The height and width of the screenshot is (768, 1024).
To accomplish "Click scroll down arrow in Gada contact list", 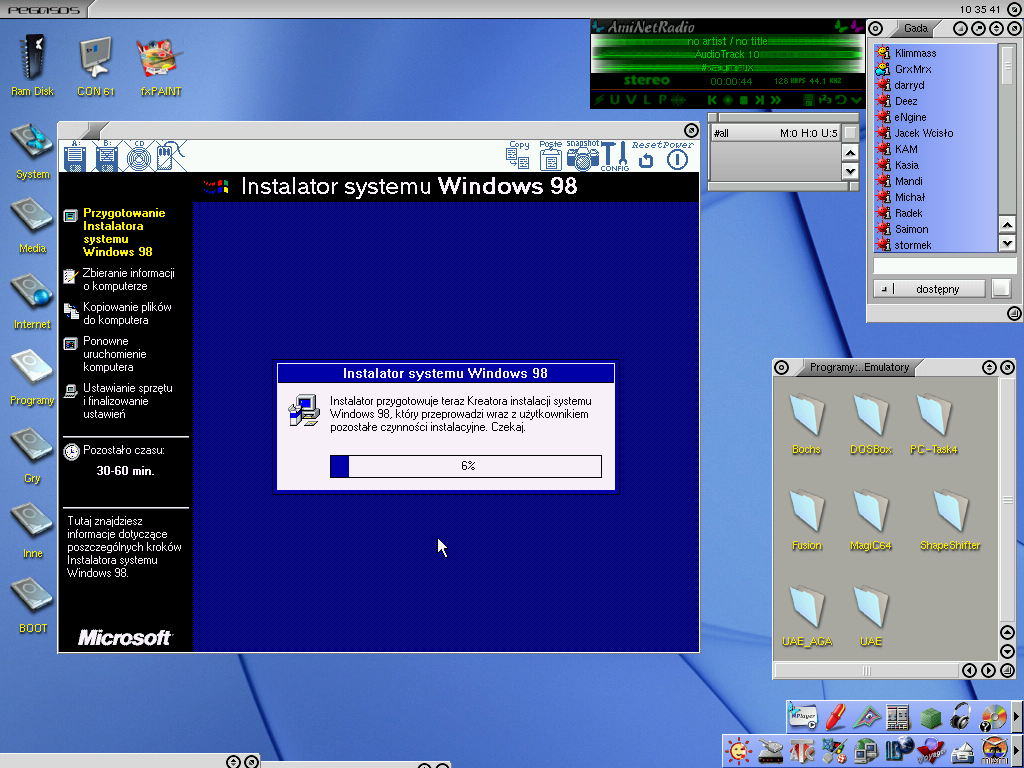I will pos(1007,244).
